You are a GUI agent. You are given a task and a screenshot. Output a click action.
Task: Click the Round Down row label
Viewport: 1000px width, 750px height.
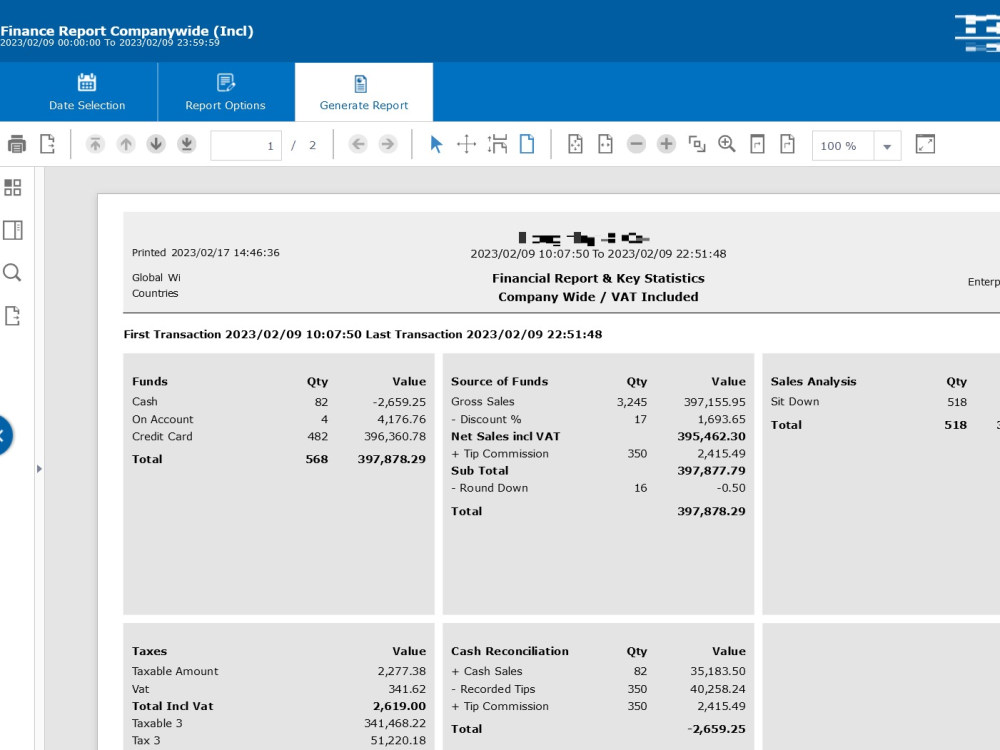(x=490, y=488)
